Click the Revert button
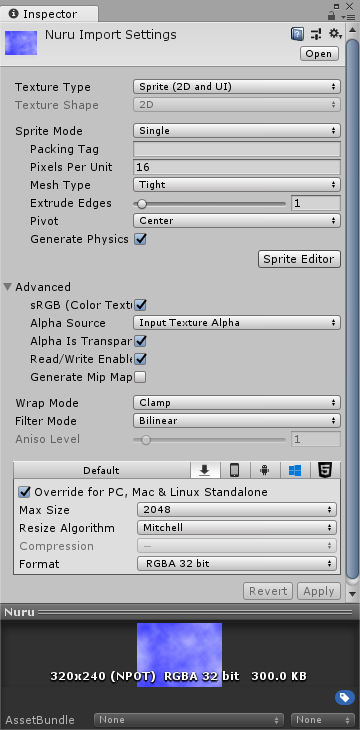Image resolution: width=360 pixels, height=730 pixels. coord(268,591)
